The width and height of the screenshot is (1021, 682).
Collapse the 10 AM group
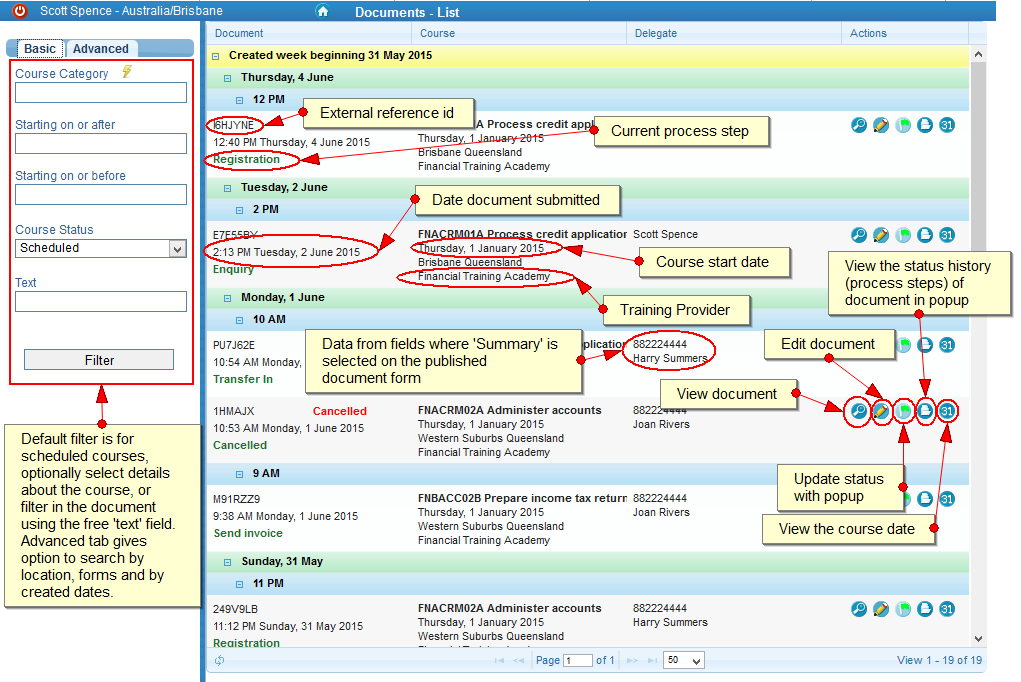pyautogui.click(x=240, y=320)
